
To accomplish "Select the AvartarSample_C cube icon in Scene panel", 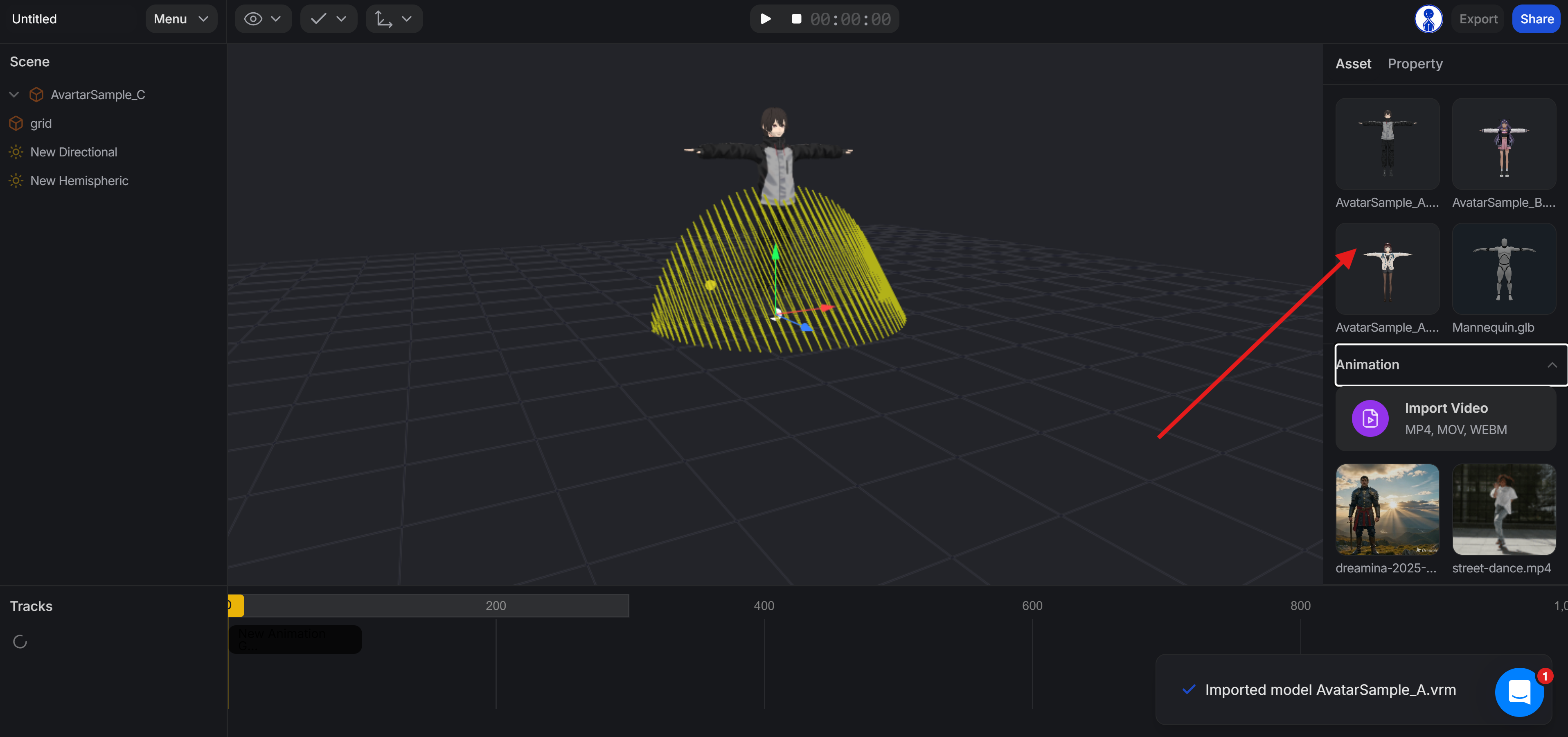I will coord(36,95).
